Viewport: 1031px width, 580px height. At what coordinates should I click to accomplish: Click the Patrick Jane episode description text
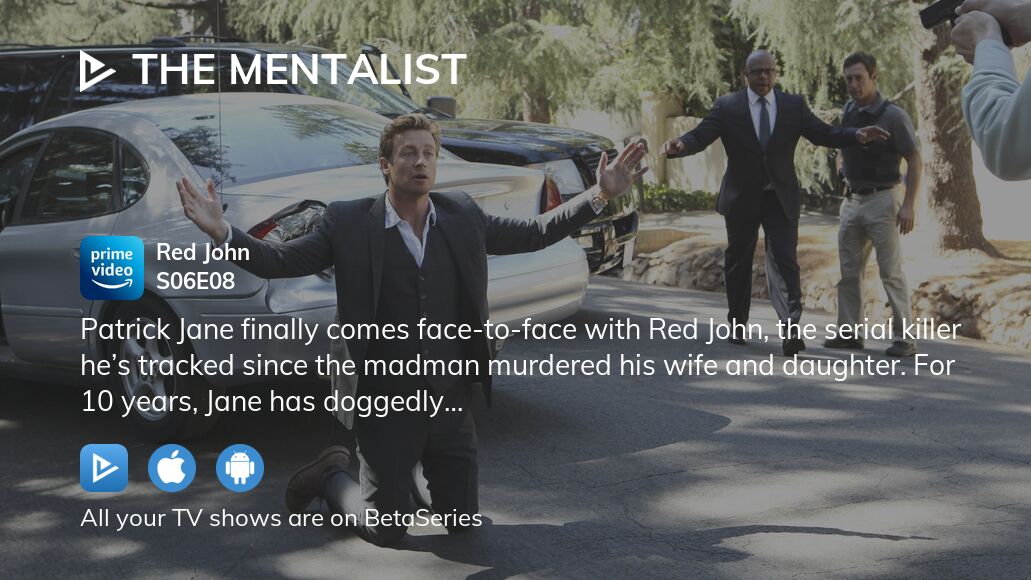tap(520, 366)
